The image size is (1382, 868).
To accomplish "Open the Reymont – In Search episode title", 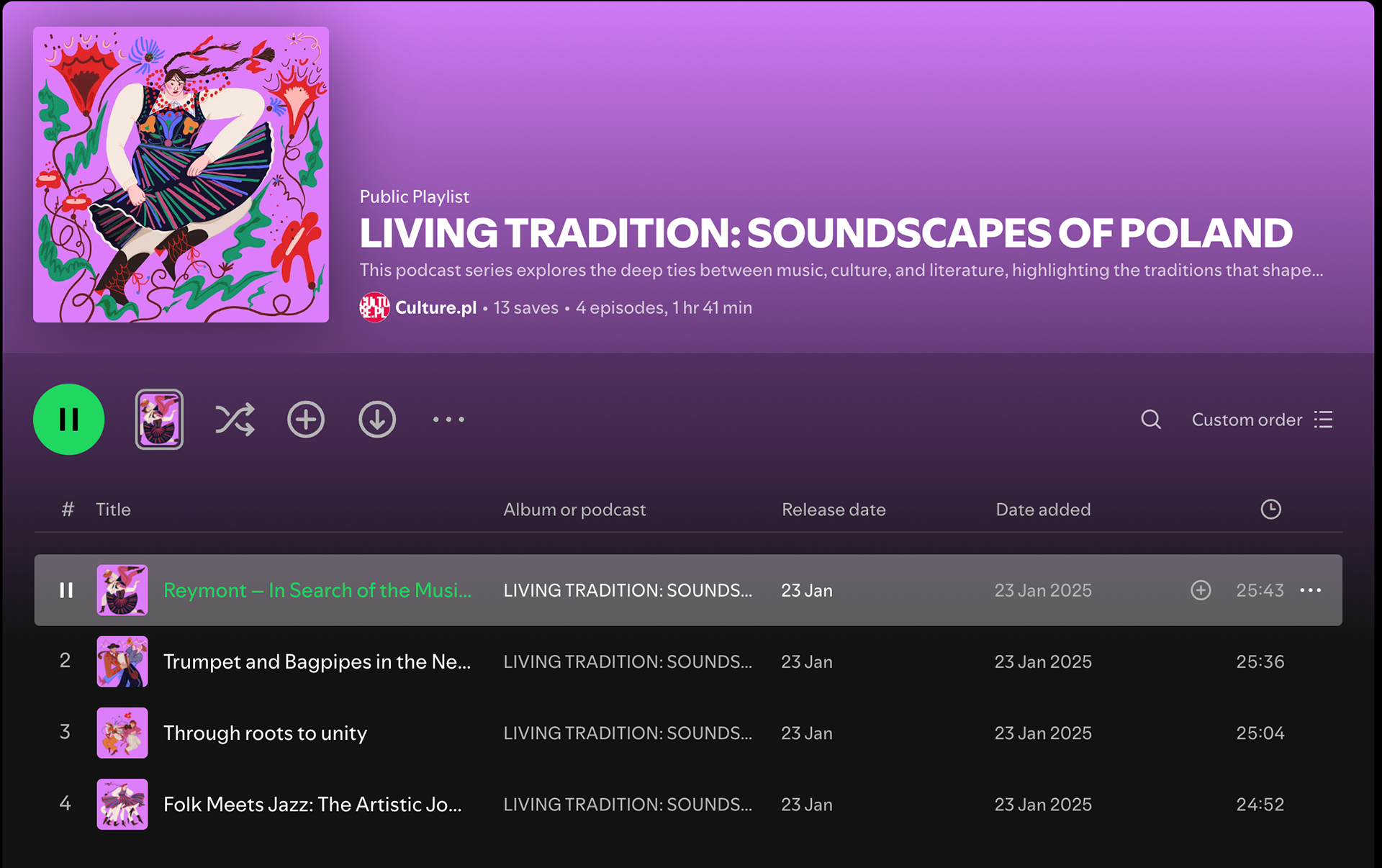I will tap(317, 590).
